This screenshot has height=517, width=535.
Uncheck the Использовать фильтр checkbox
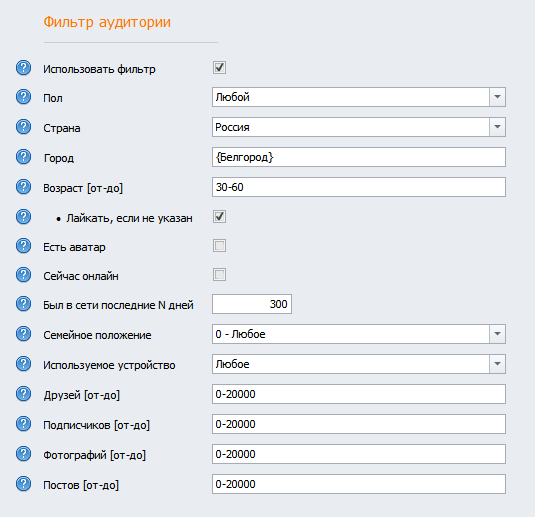click(219, 68)
